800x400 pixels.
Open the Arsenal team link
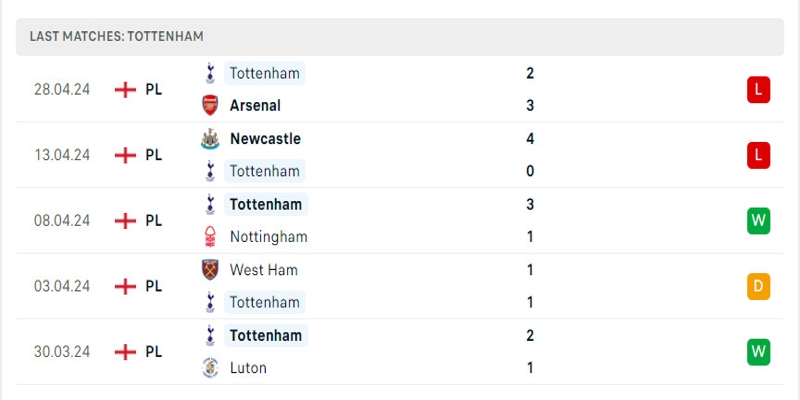255,105
